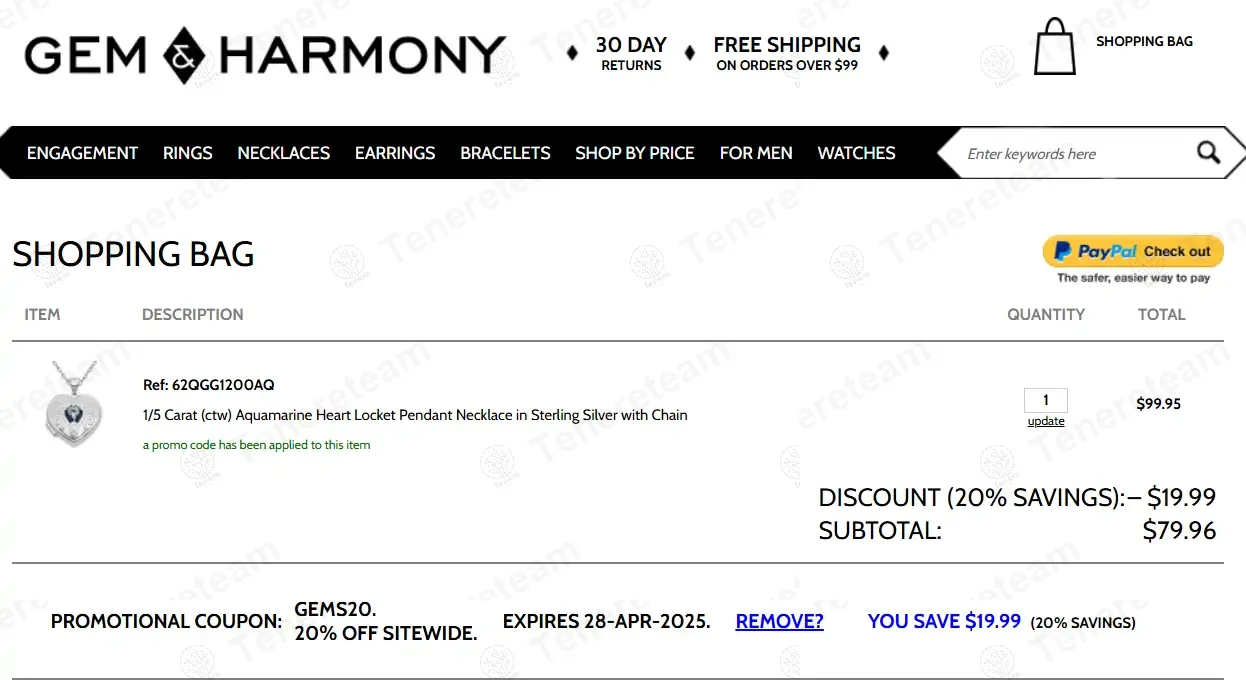This screenshot has width=1246, height=680.
Task: Click the shopping bag icon
Action: (1054, 47)
